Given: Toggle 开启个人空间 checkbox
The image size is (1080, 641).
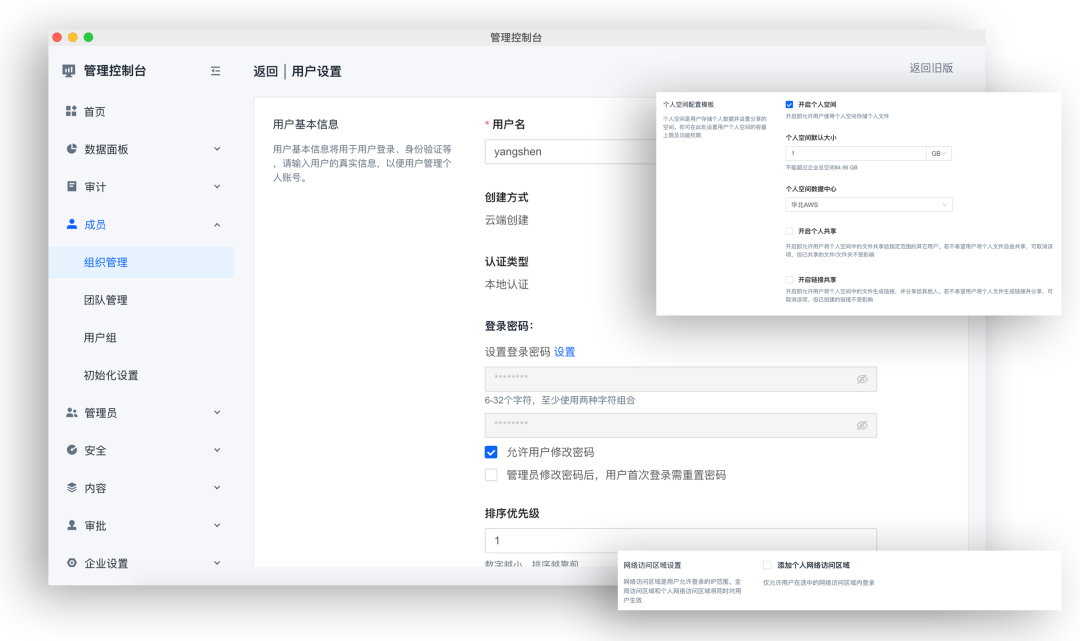Looking at the screenshot, I should pos(789,105).
